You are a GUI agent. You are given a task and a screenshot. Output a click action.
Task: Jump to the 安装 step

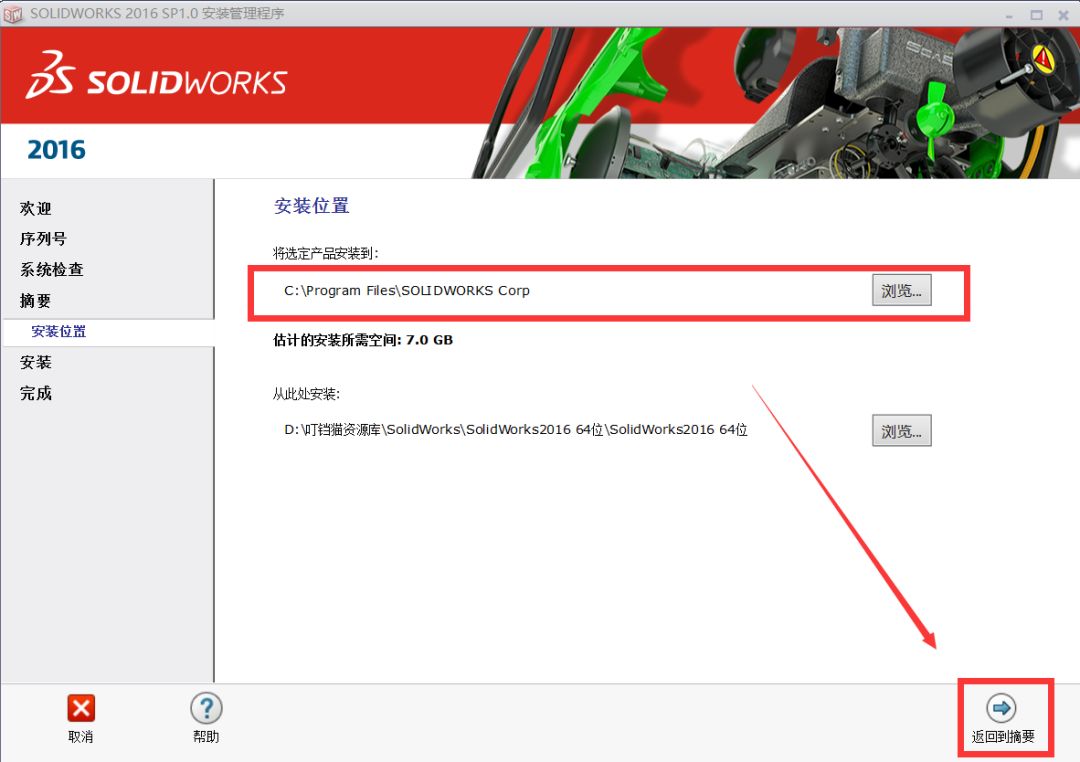(x=36, y=362)
